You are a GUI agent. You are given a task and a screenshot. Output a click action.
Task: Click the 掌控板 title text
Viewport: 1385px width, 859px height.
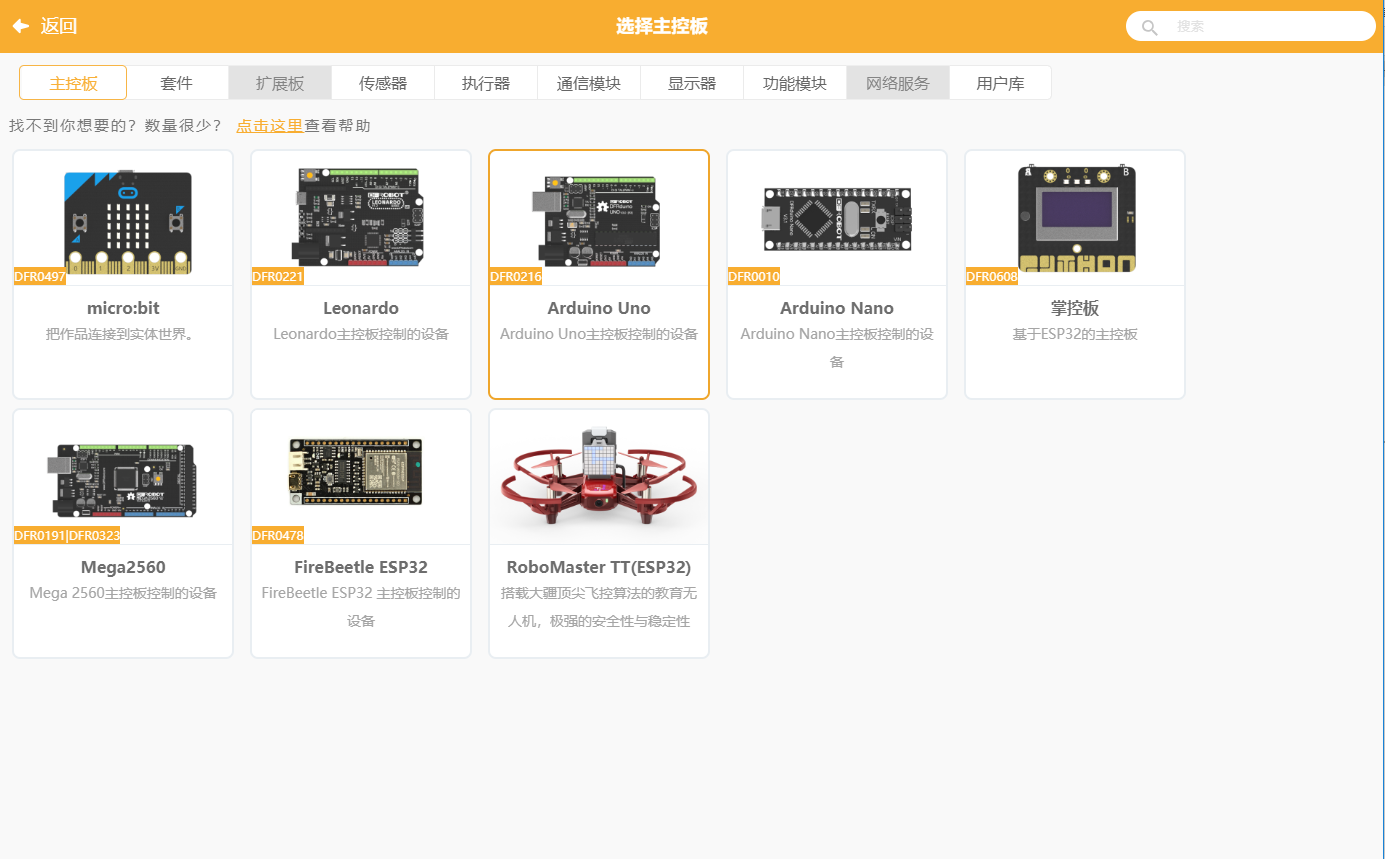click(1075, 308)
